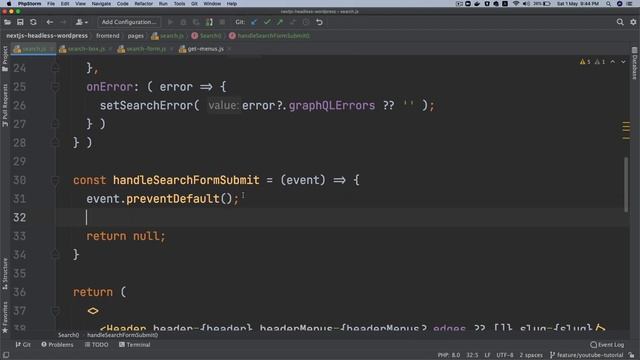640x360 pixels.
Task: Click Git Push arrow icon
Action: pyautogui.click(x=280, y=22)
